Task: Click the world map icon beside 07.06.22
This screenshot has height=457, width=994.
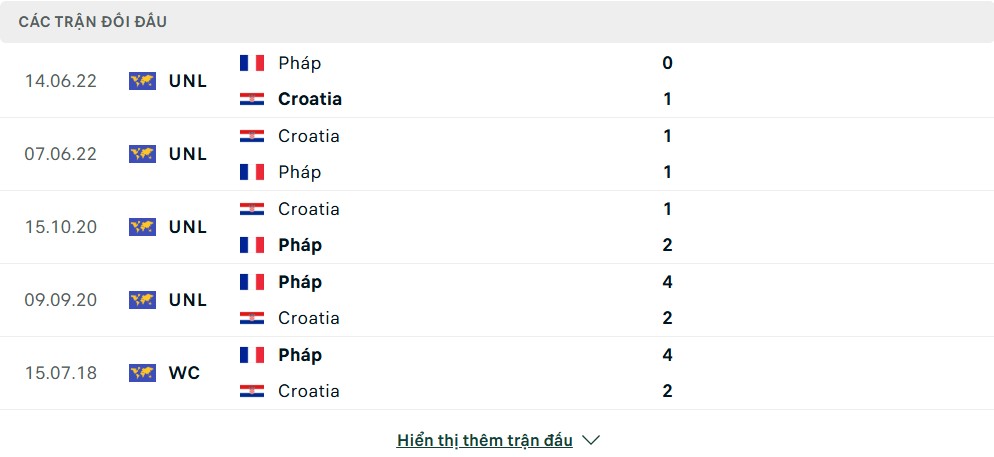Action: [x=142, y=154]
